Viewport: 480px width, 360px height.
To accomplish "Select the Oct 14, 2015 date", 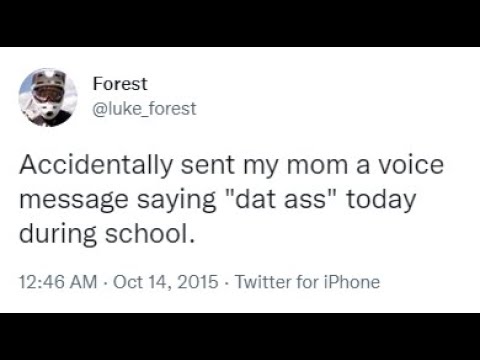I will click(165, 282).
